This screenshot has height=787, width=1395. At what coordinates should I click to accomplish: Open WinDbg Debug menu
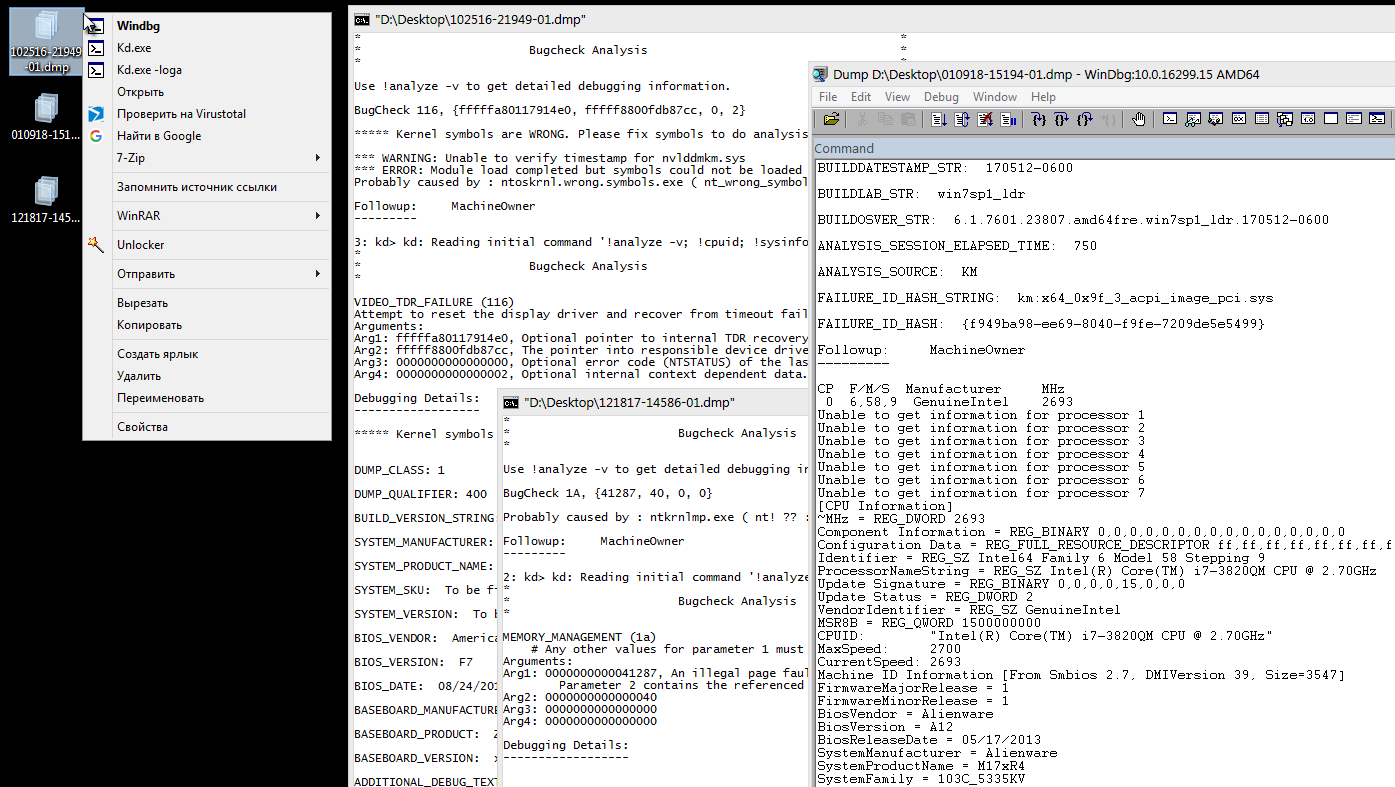(941, 97)
